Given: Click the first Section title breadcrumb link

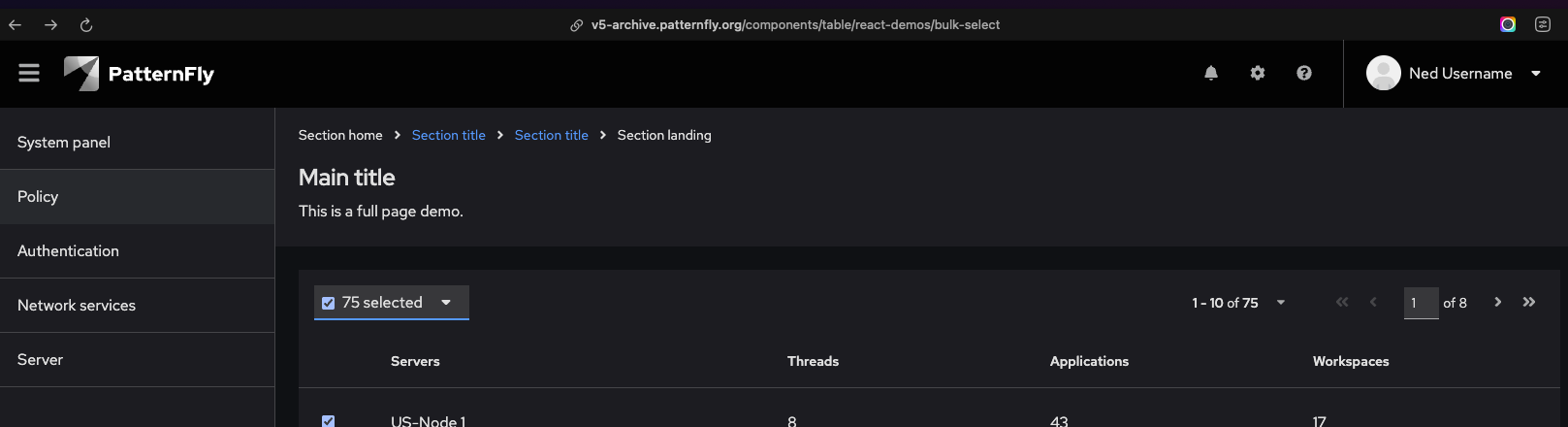Looking at the screenshot, I should pyautogui.click(x=448, y=136).
